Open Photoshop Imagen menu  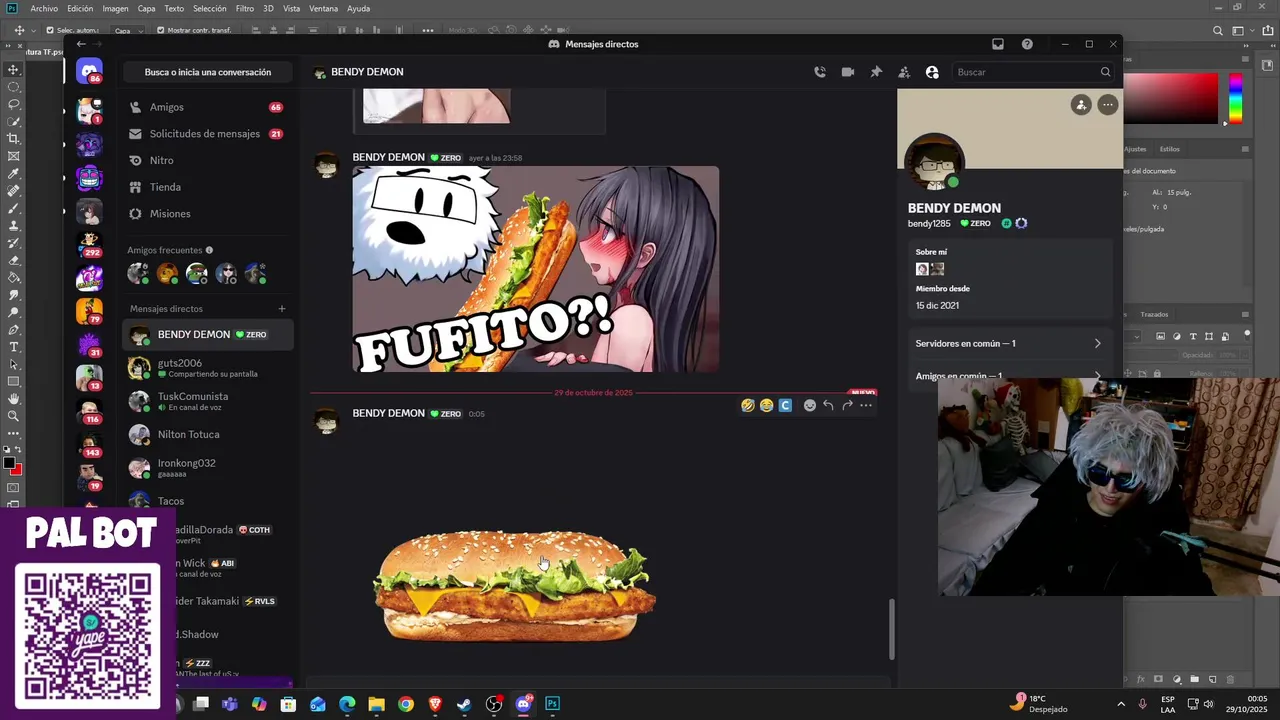coord(115,8)
